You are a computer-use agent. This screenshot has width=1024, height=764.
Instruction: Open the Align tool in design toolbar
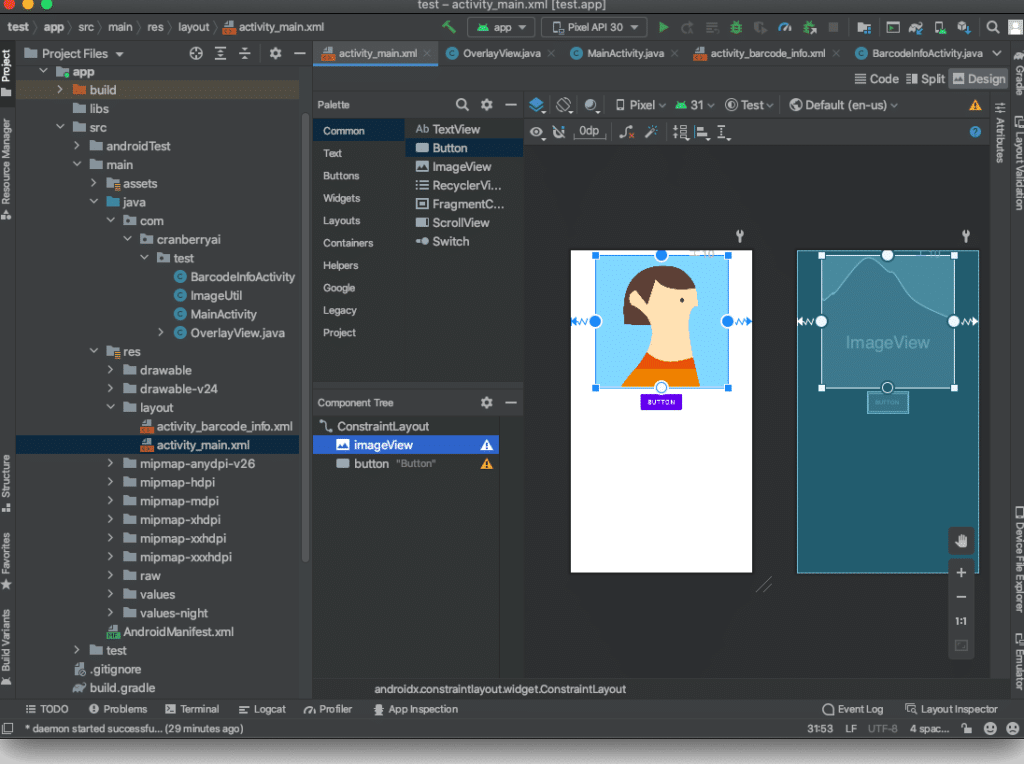click(x=703, y=133)
